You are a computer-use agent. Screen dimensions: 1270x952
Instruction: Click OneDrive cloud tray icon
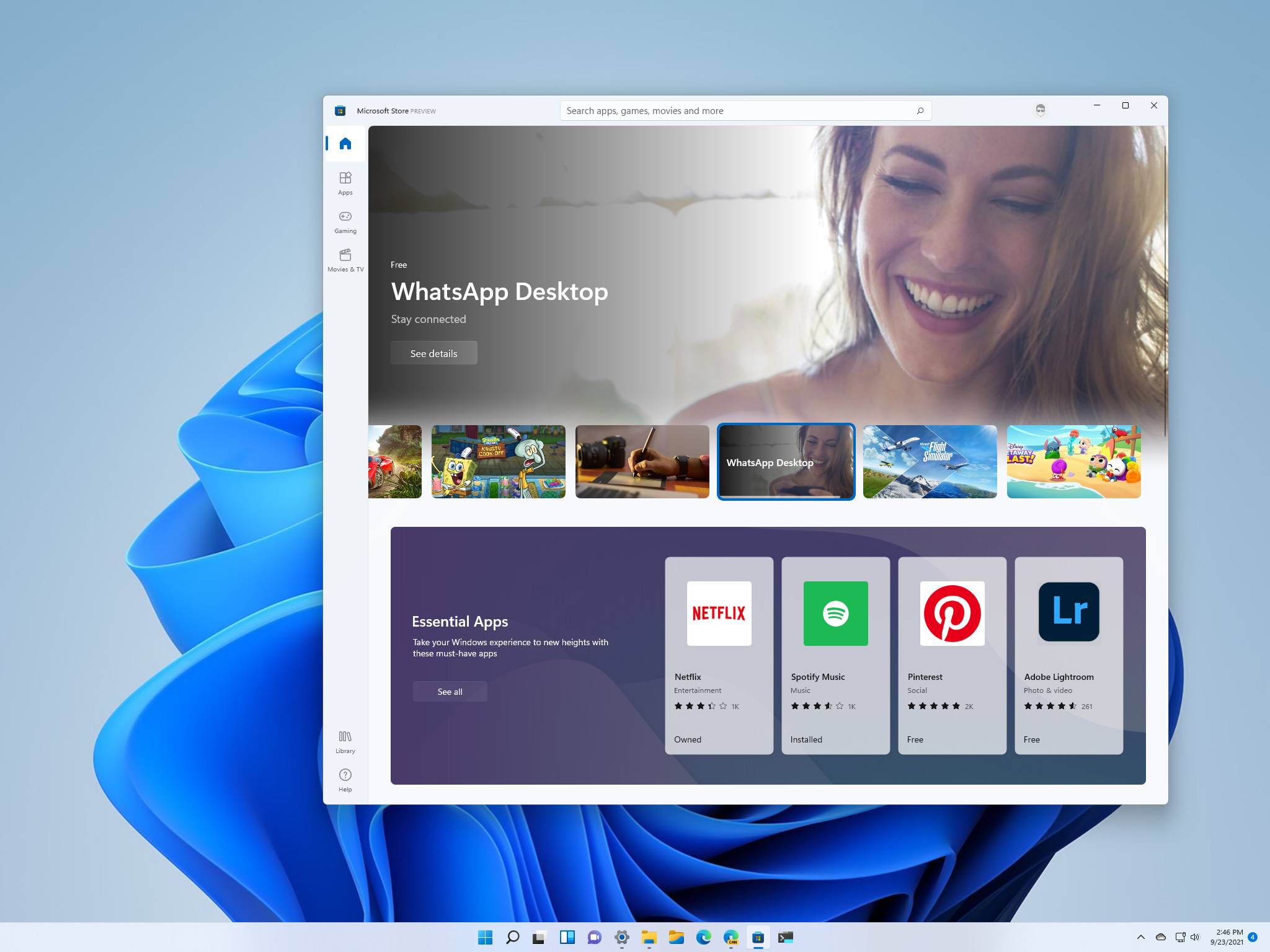pos(1161,937)
